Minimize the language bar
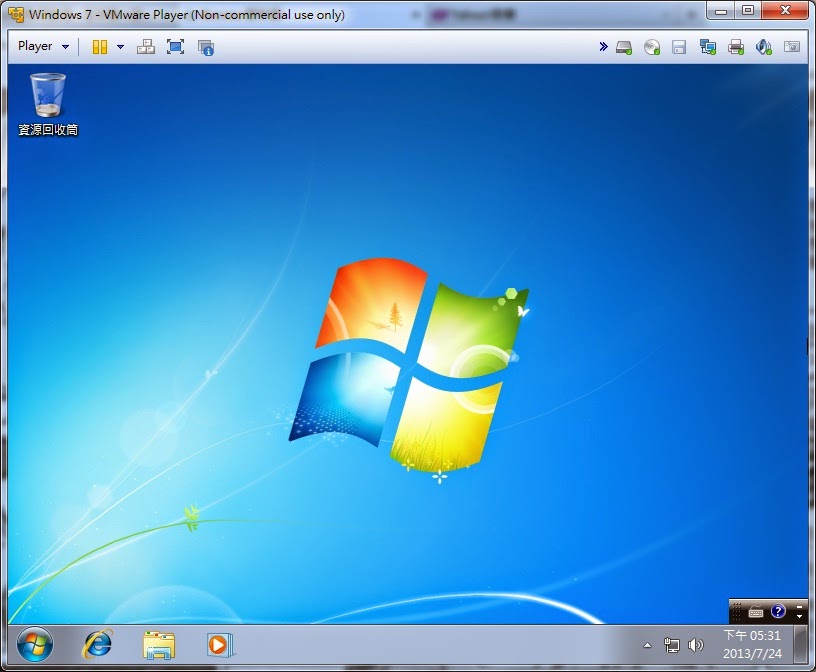The height and width of the screenshot is (672, 816). click(799, 607)
